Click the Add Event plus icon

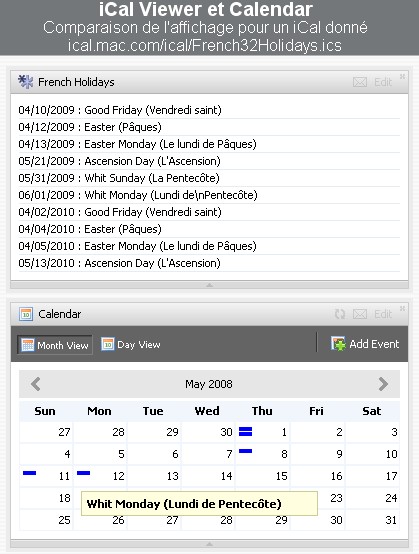[x=338, y=344]
